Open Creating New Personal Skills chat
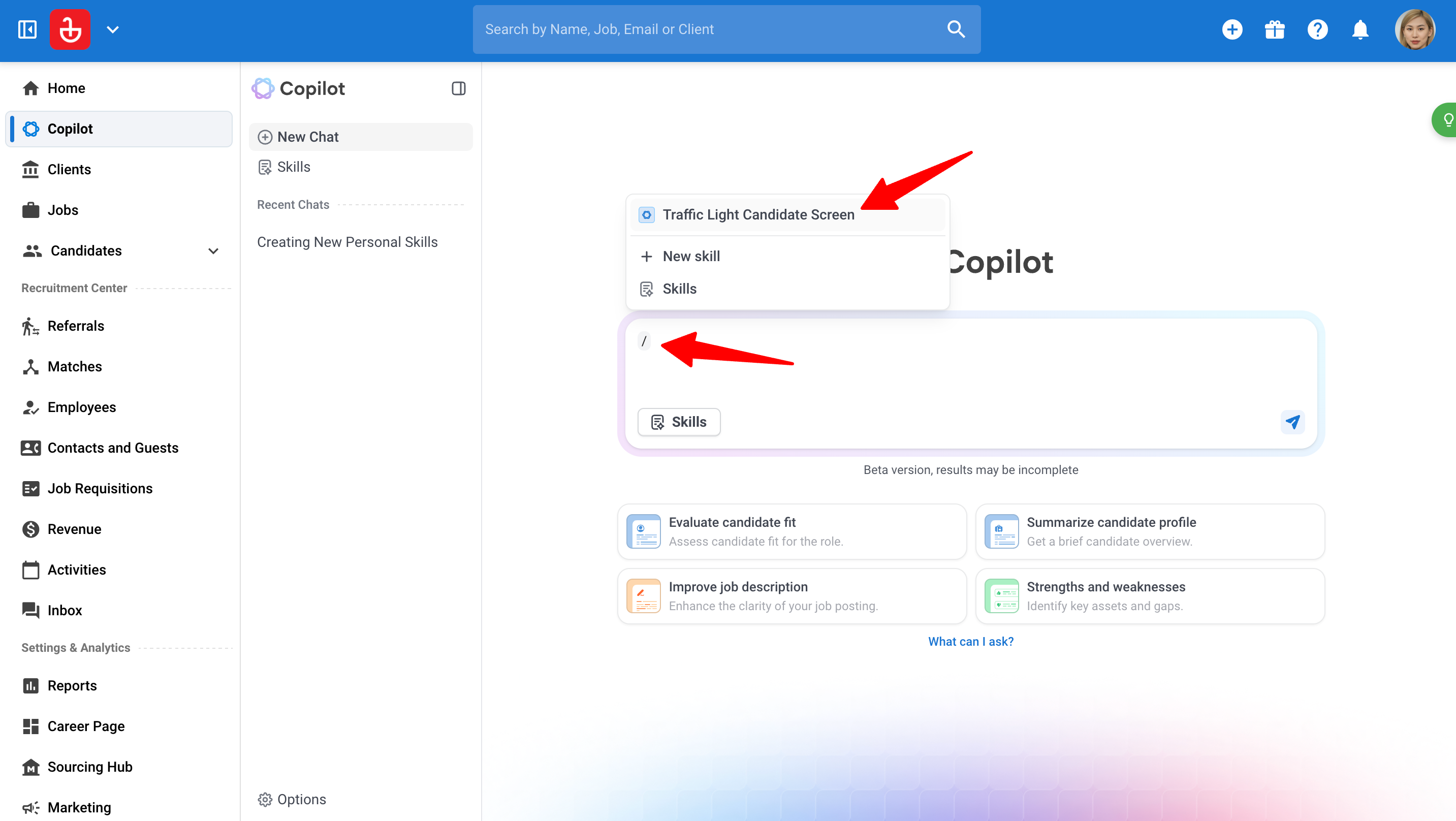The image size is (1456, 821). [x=347, y=242]
